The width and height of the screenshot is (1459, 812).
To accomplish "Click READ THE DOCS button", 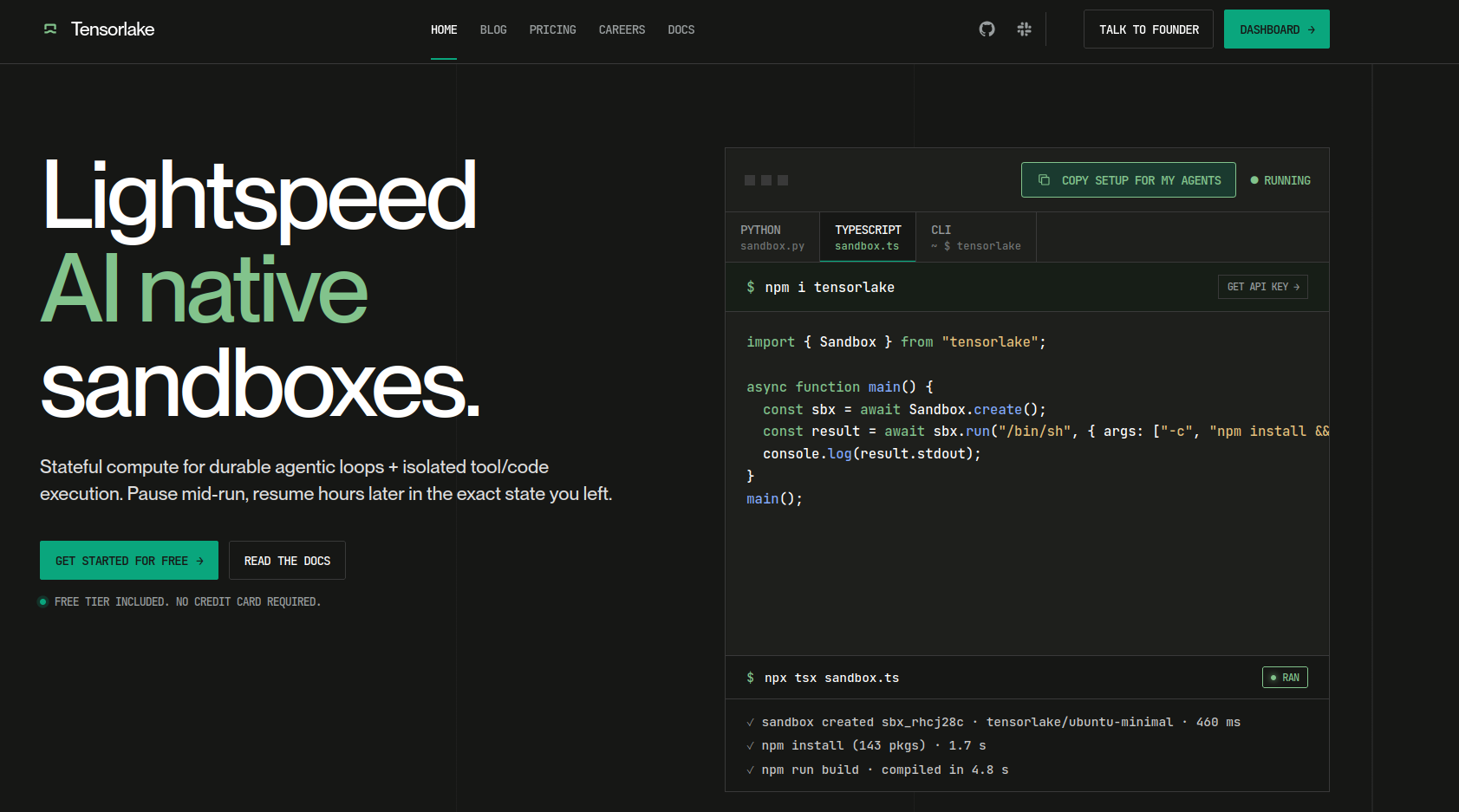I will 287,561.
